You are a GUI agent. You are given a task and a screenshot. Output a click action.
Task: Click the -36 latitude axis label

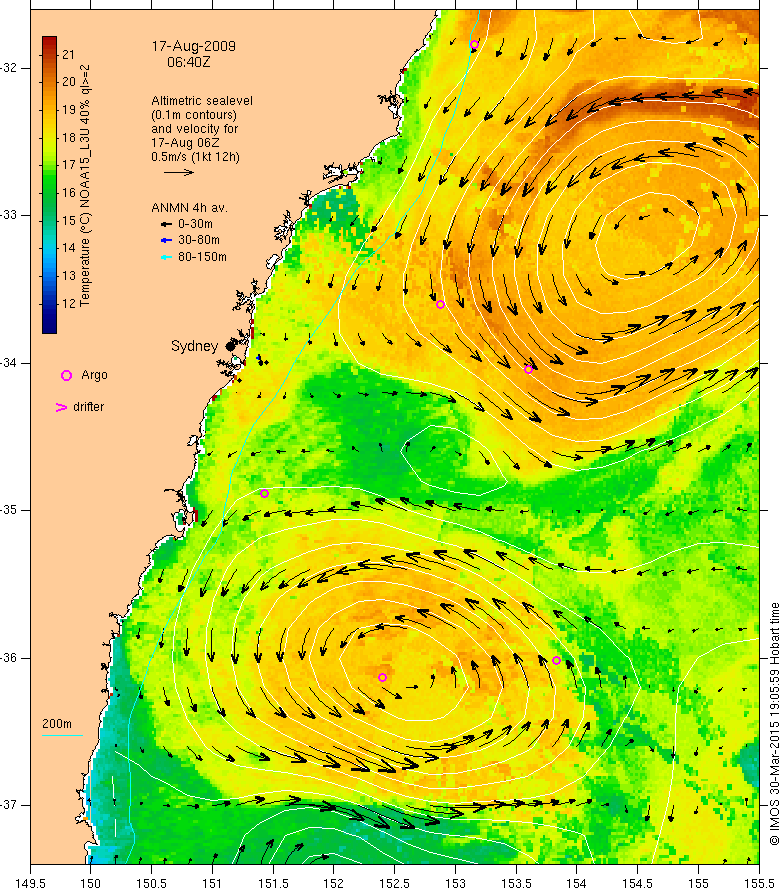click(9, 658)
